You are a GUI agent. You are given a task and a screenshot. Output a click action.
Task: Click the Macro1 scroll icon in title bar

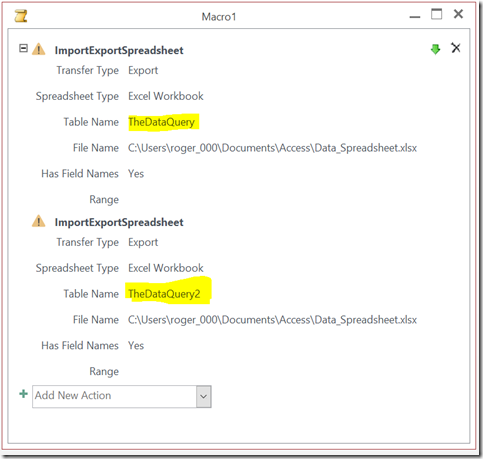tap(21, 16)
